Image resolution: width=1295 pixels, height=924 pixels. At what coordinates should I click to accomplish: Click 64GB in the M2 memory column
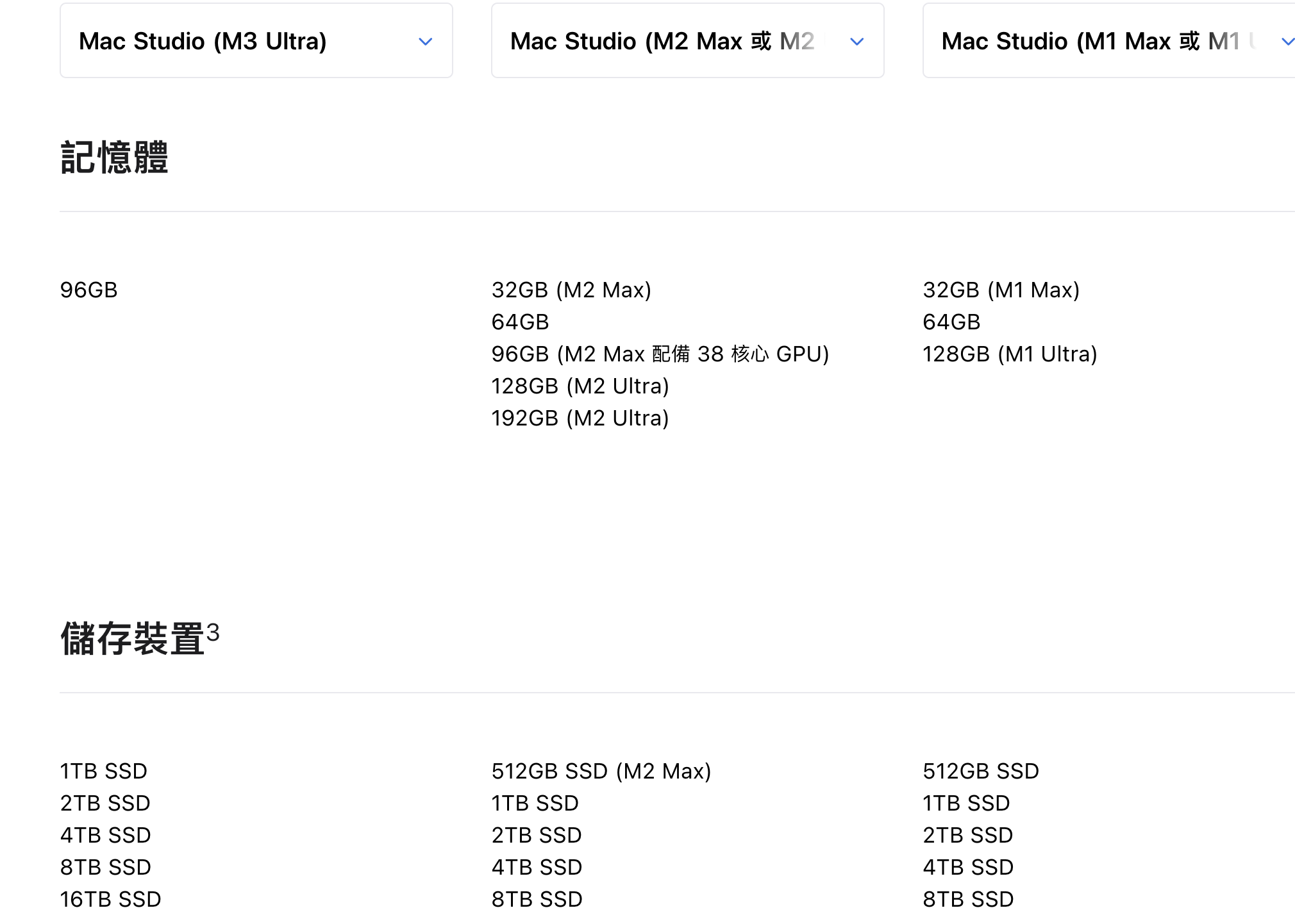521,322
